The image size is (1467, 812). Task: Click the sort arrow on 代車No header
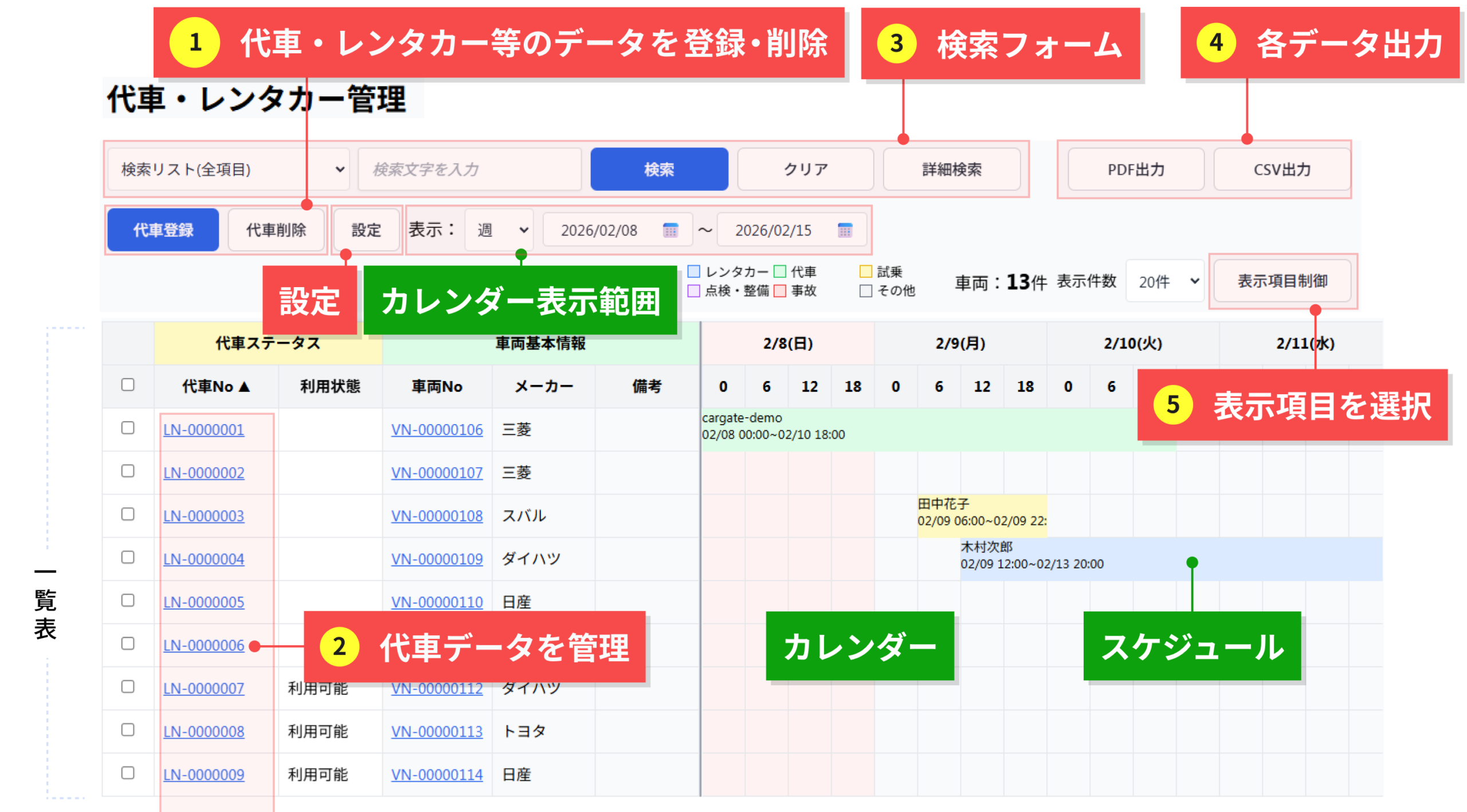click(245, 386)
